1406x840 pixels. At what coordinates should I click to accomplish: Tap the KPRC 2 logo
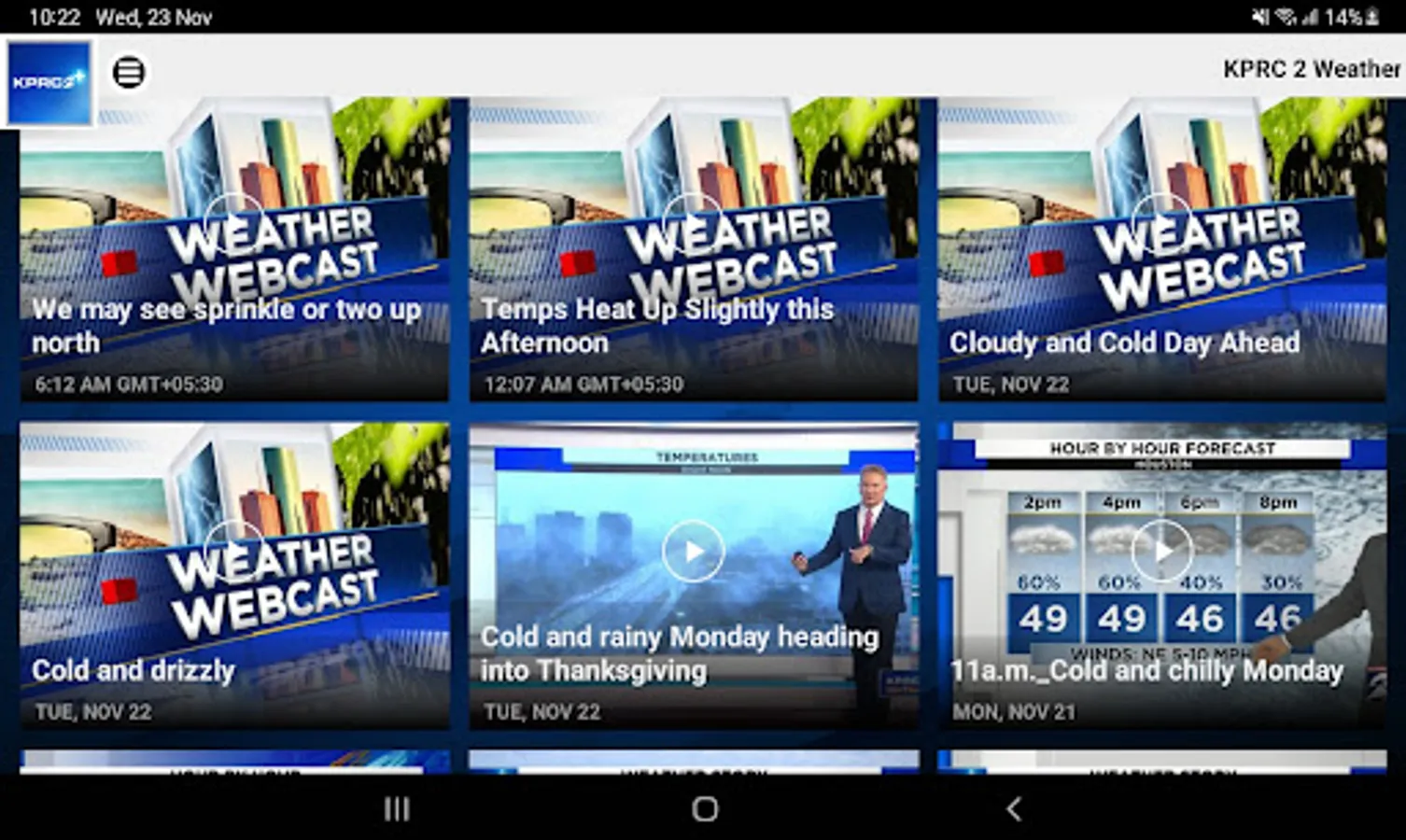49,82
